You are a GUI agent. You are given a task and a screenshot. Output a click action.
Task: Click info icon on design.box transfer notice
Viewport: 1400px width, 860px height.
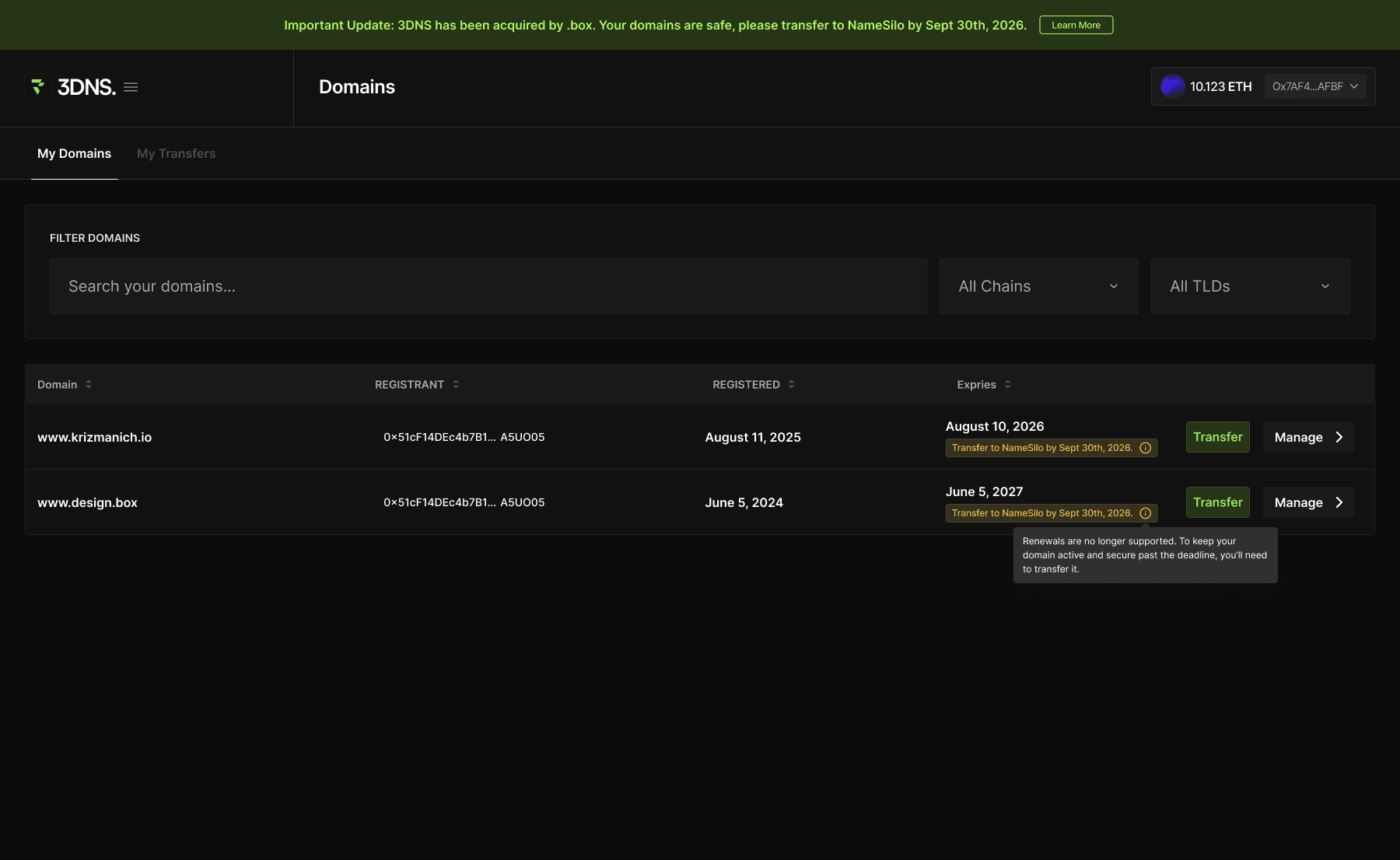pos(1145,513)
